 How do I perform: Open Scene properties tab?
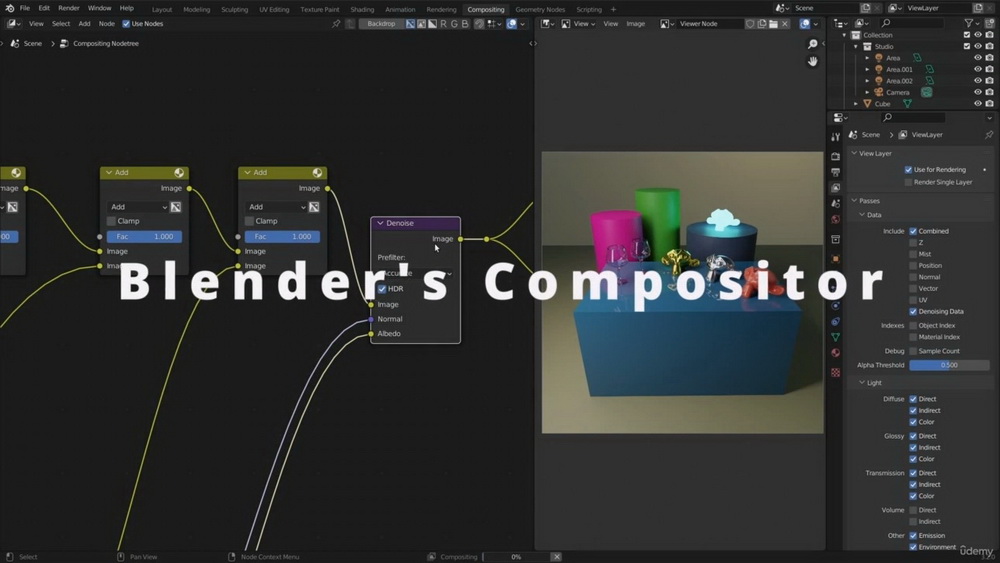(835, 203)
